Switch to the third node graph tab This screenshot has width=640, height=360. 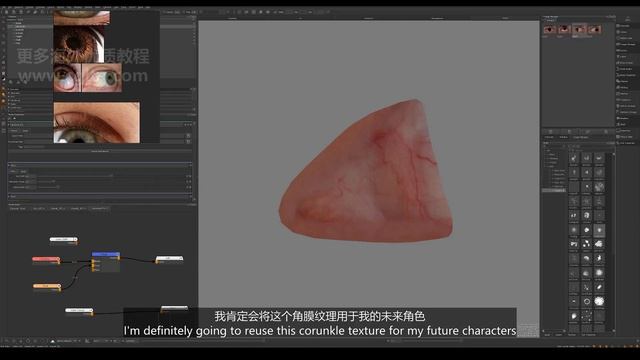point(58,209)
